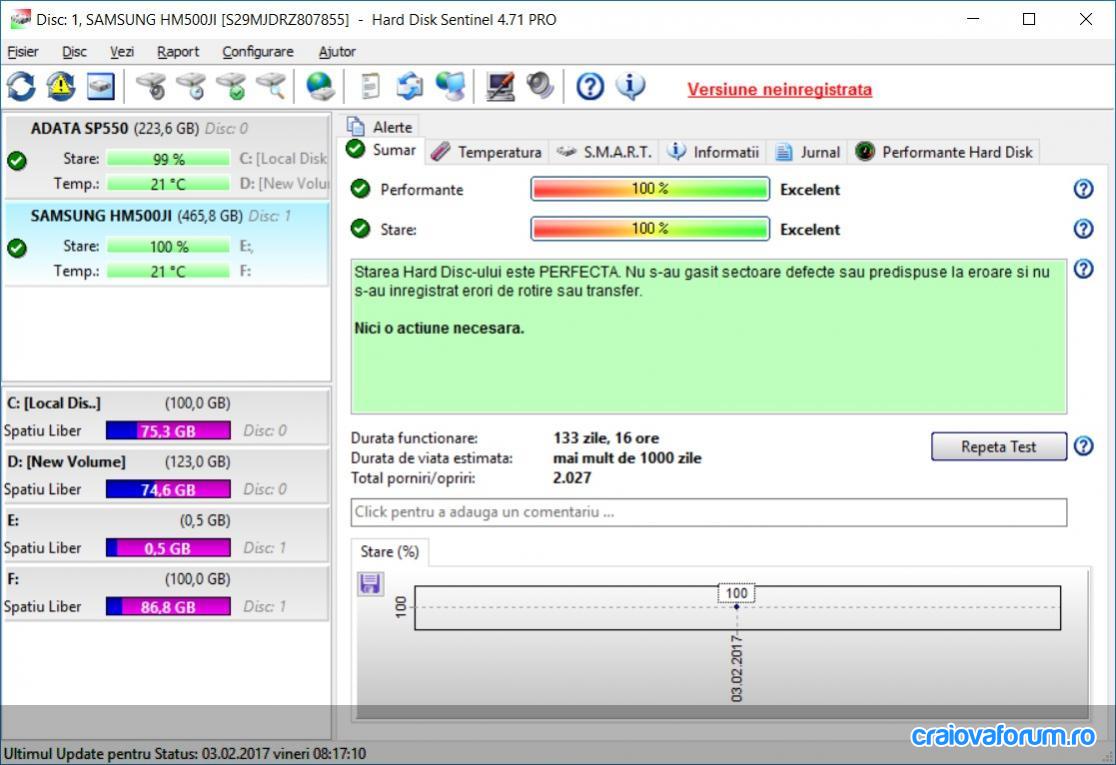This screenshot has height=765, width=1116.
Task: Open the Jurnal tab
Action: point(808,152)
